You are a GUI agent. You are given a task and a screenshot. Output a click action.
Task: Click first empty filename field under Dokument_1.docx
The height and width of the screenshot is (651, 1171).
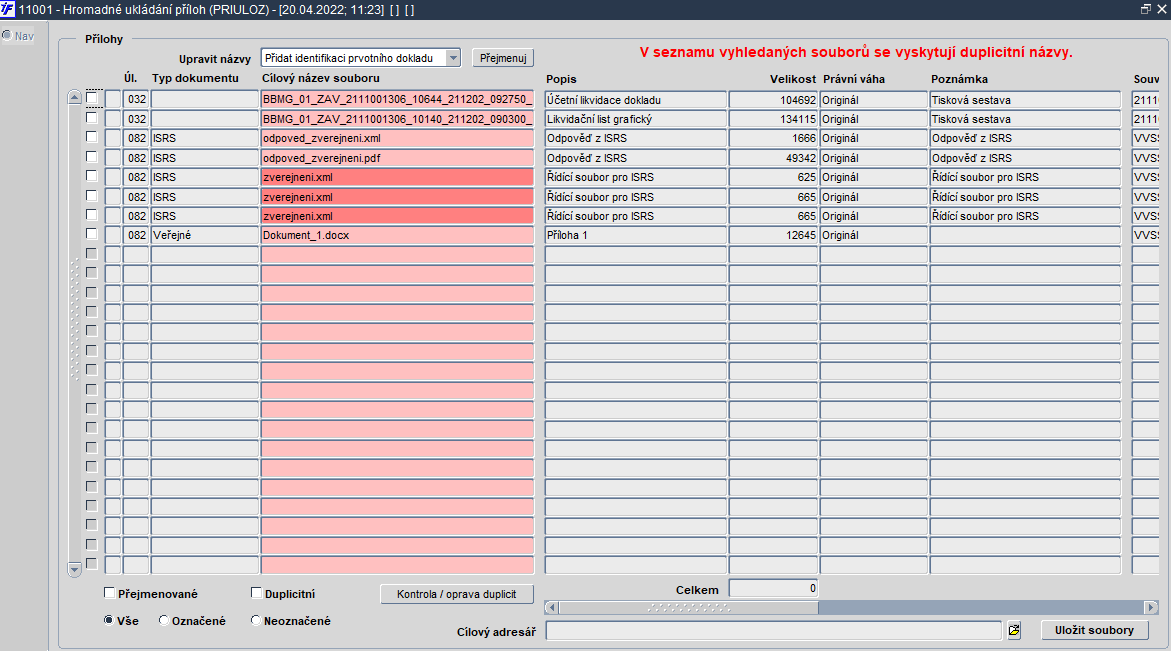click(397, 254)
